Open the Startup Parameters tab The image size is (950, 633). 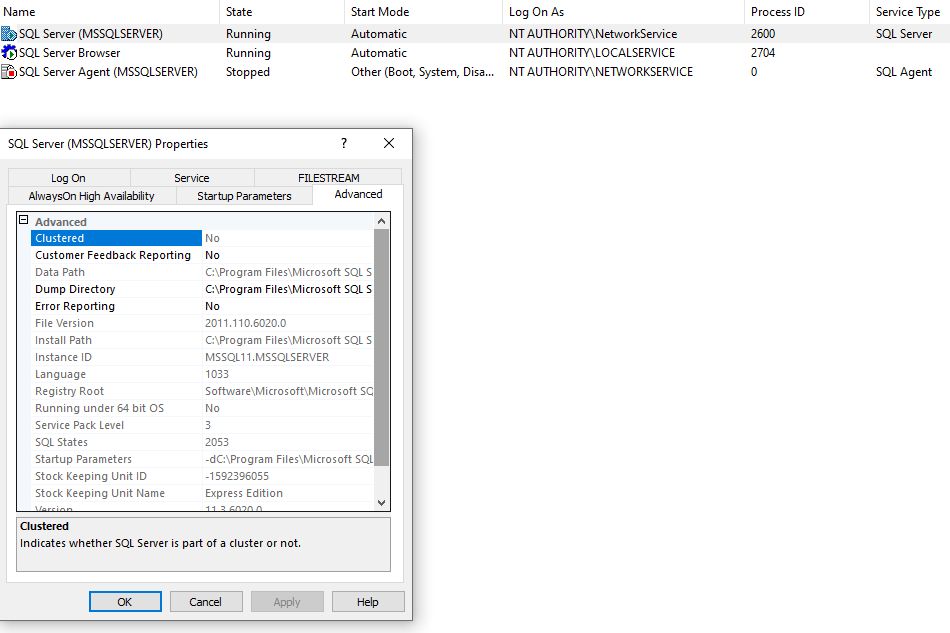click(244, 196)
